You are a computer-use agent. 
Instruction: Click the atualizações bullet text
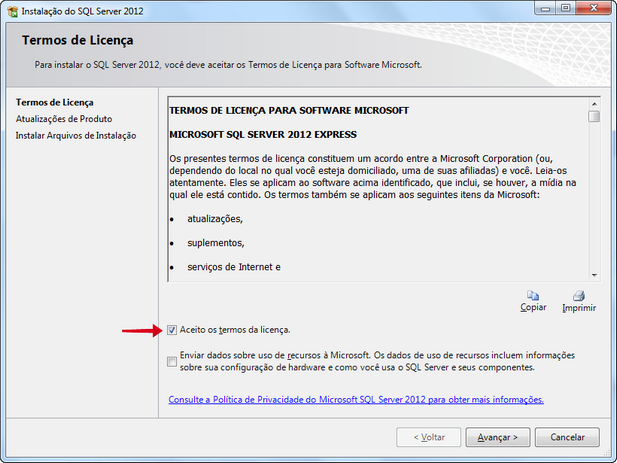215,219
